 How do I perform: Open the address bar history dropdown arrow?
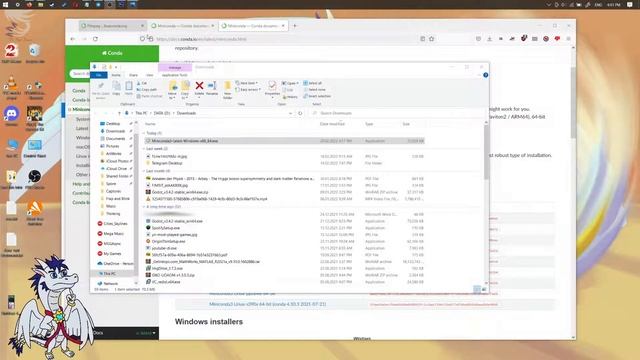click(x=291, y=113)
